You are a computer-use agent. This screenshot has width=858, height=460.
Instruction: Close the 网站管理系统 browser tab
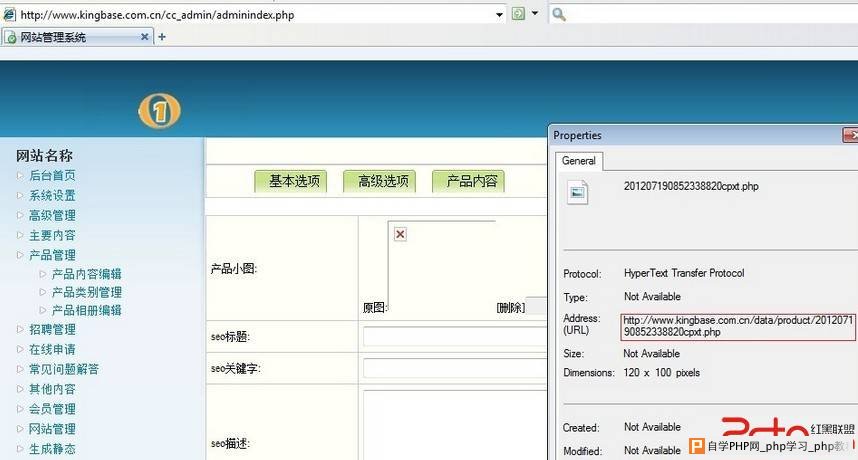click(x=145, y=37)
